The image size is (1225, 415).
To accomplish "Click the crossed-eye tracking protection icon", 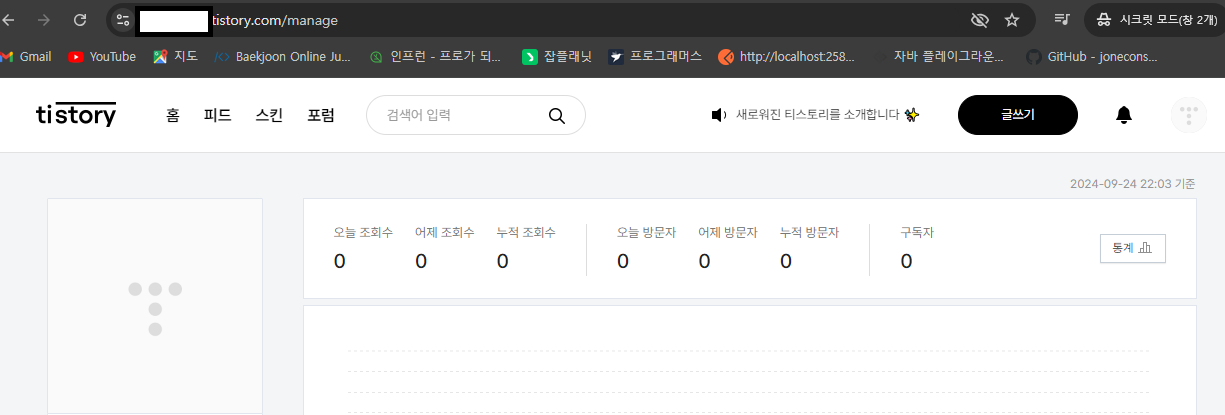I will tap(979, 19).
